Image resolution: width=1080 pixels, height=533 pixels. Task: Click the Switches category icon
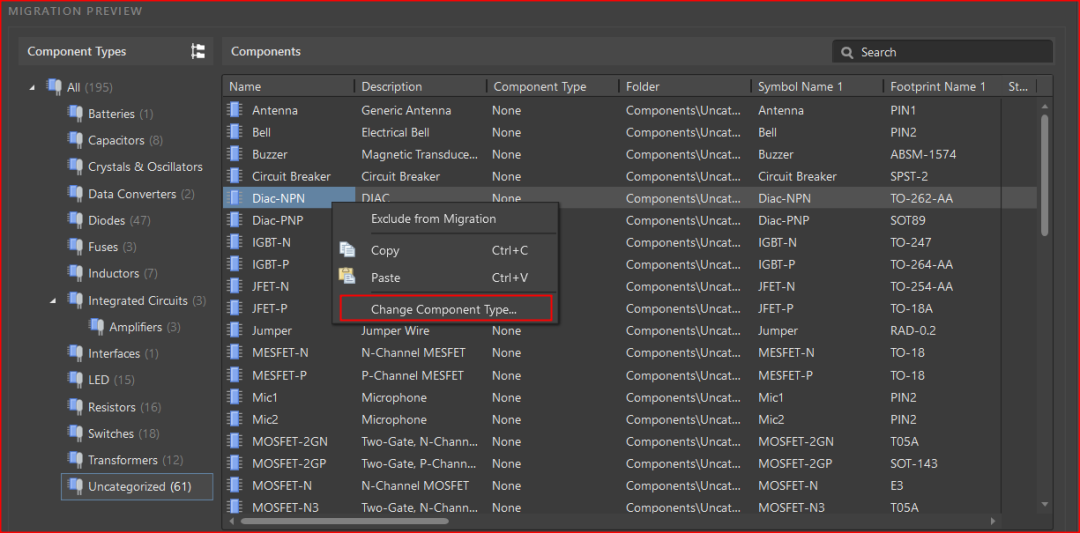tap(74, 434)
